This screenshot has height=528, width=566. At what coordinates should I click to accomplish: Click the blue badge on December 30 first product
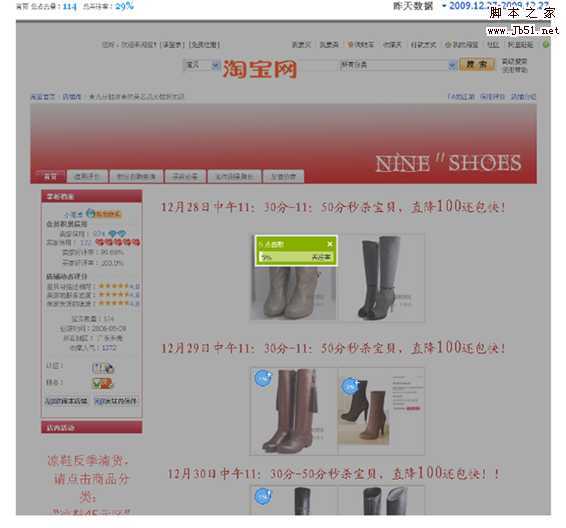click(x=263, y=497)
